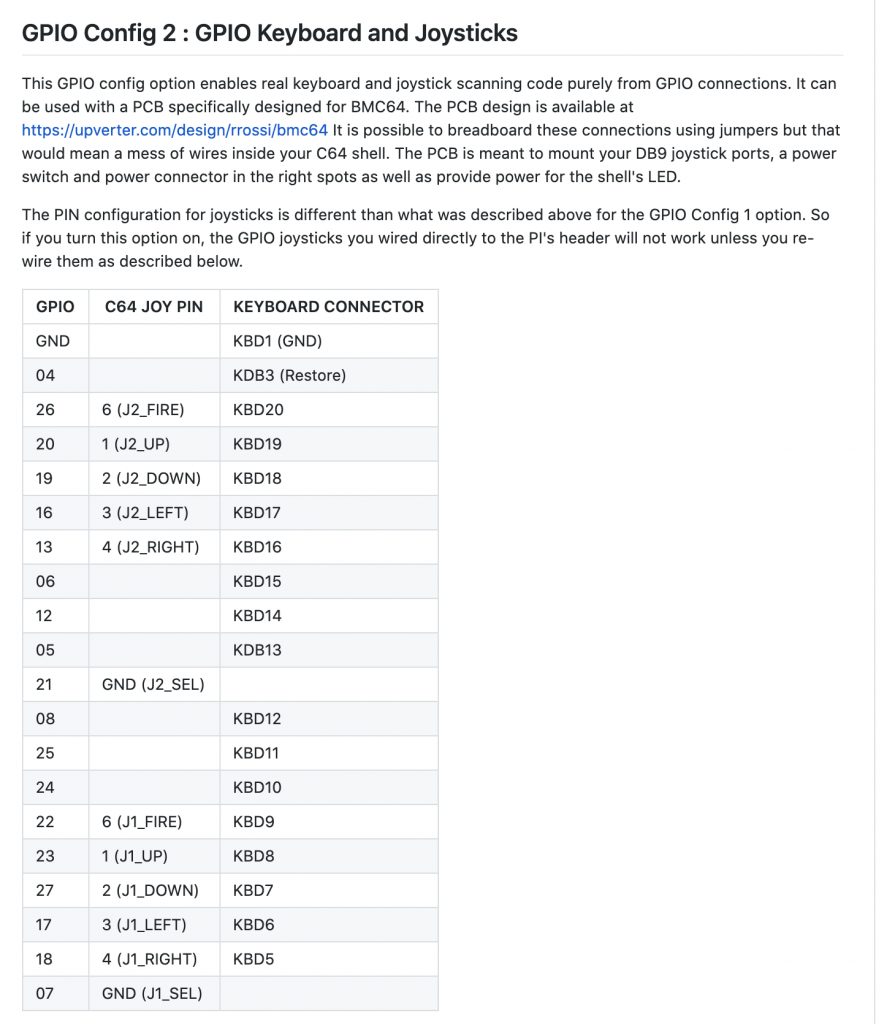The width and height of the screenshot is (895, 1024).
Task: Click the 6 (J1_FIRE) cell
Action: [x=154, y=822]
